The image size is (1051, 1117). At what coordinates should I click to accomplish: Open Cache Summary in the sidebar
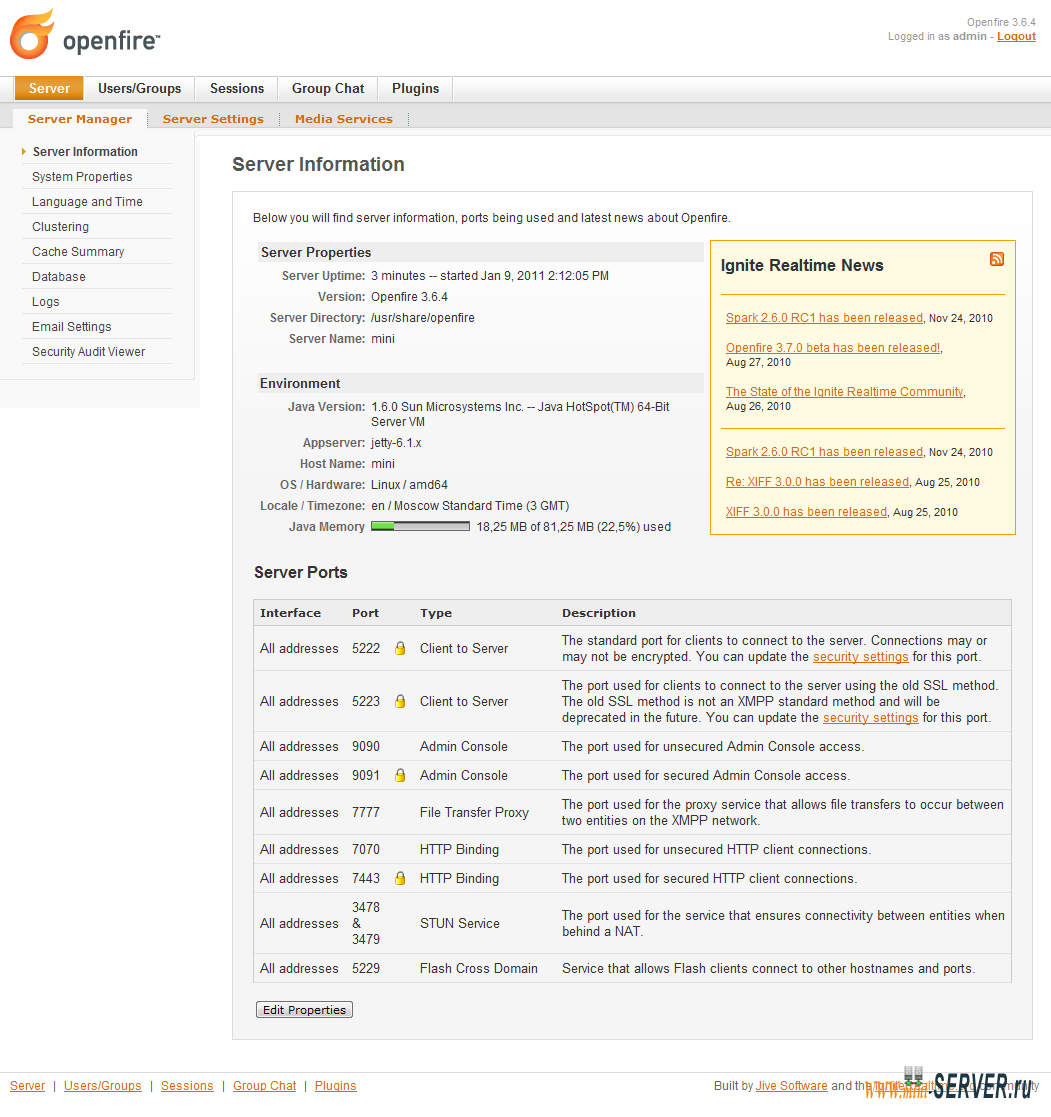coord(78,251)
